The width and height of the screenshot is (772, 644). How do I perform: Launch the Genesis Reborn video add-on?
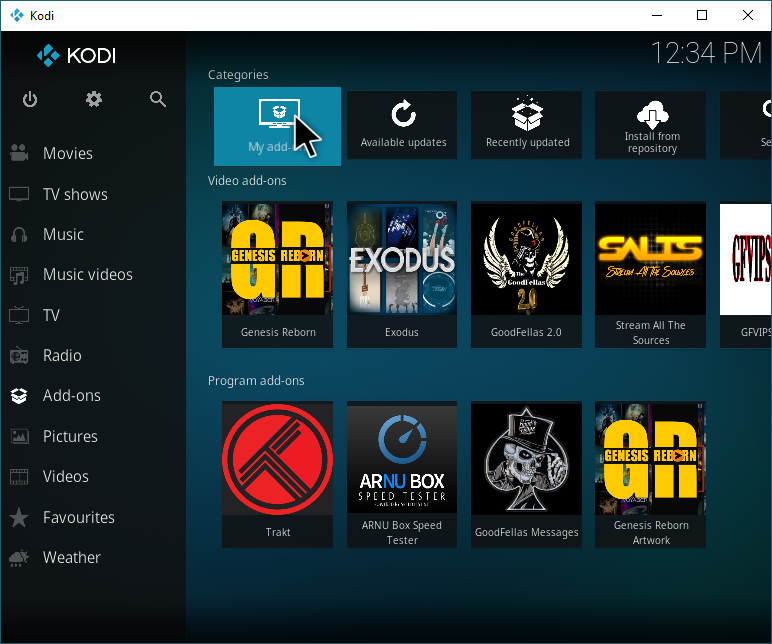pos(277,275)
